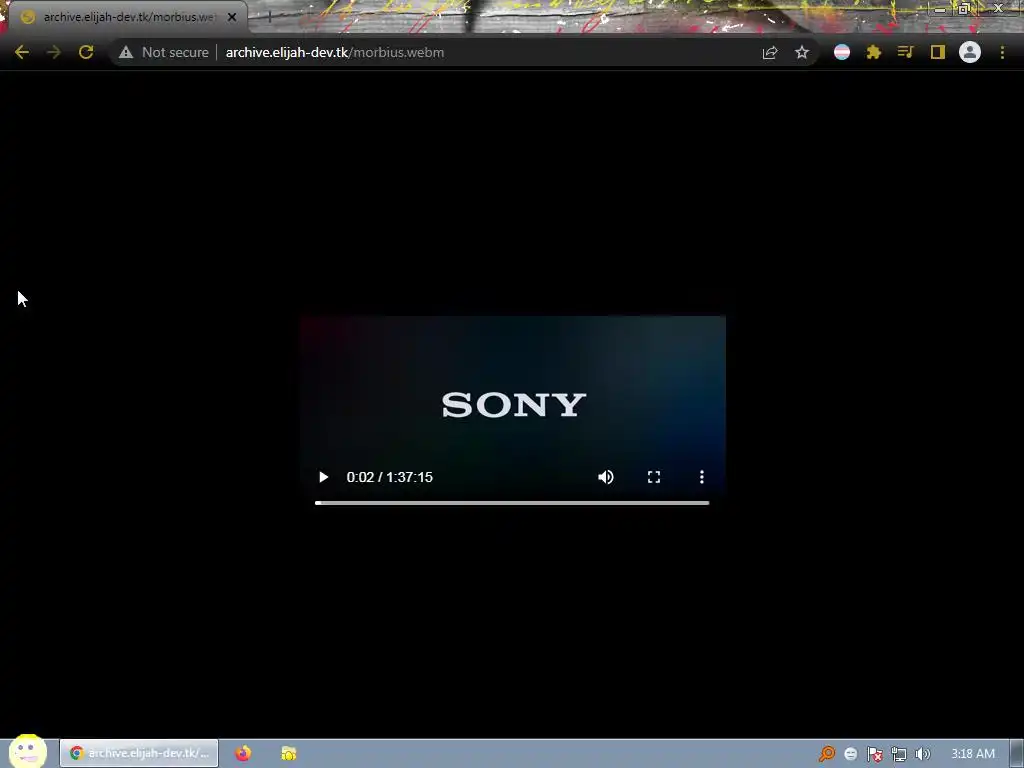
Task: Share this page icon
Action: click(770, 52)
